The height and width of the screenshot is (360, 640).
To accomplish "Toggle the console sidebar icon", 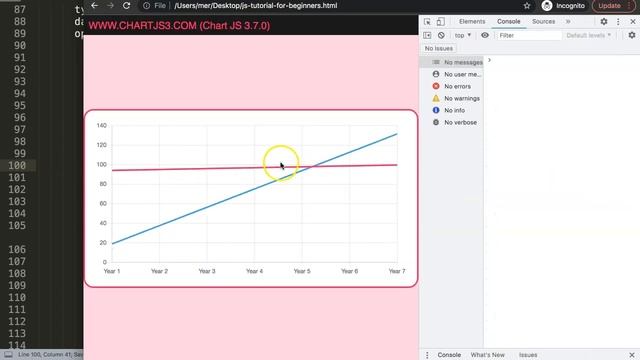I will [427, 36].
